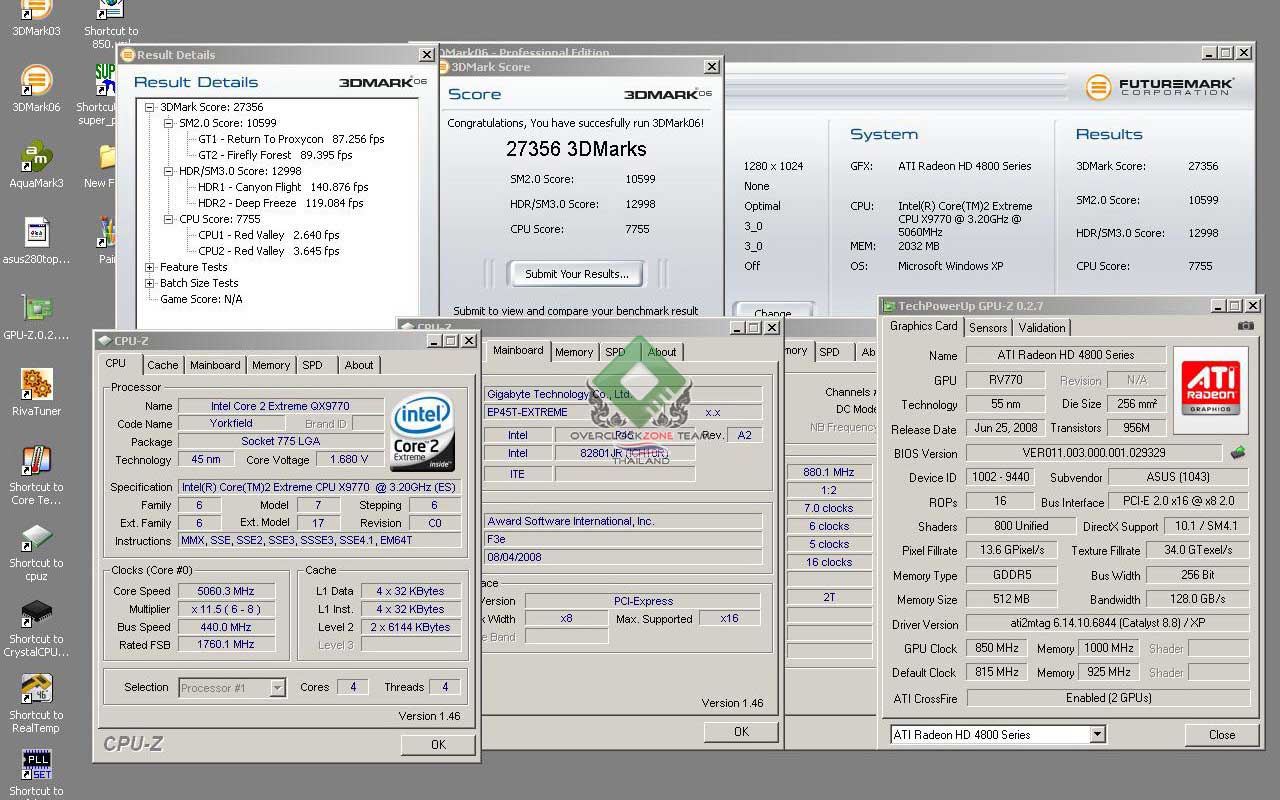The image size is (1280, 800).
Task: Open the GPU selector dropdown in GPU-Z
Action: (x=1097, y=734)
